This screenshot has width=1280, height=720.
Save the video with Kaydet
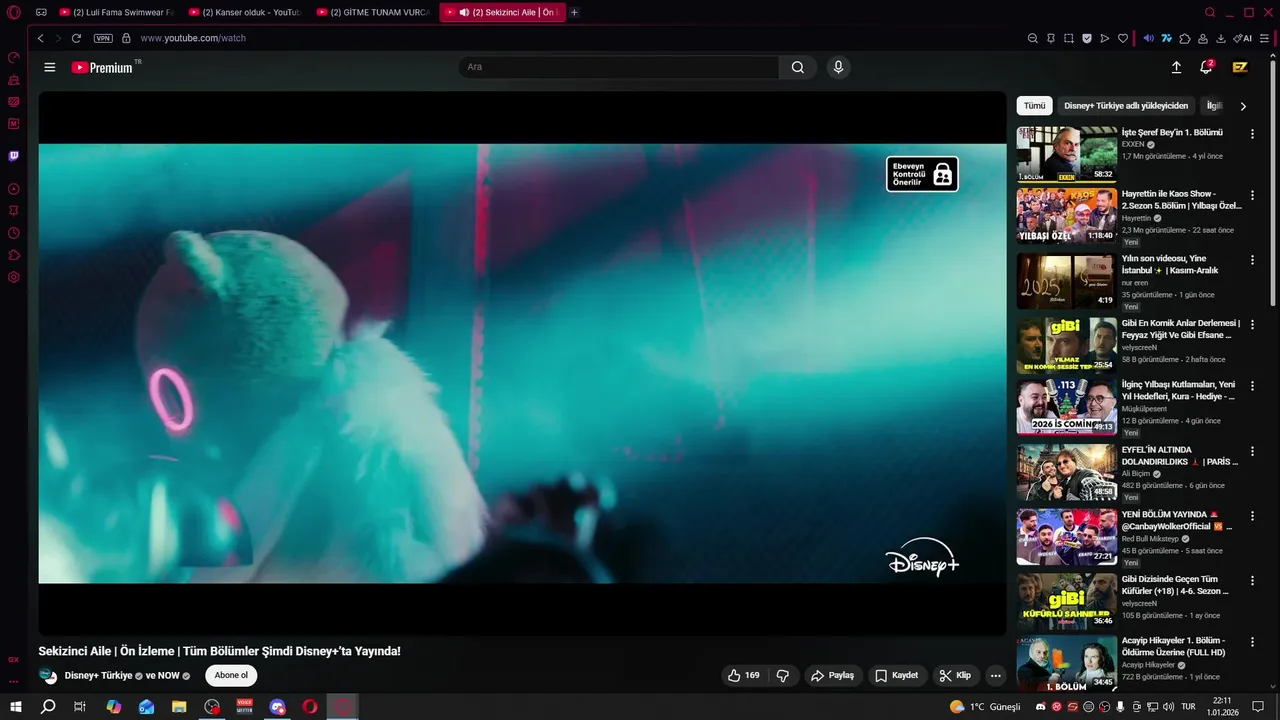click(896, 675)
